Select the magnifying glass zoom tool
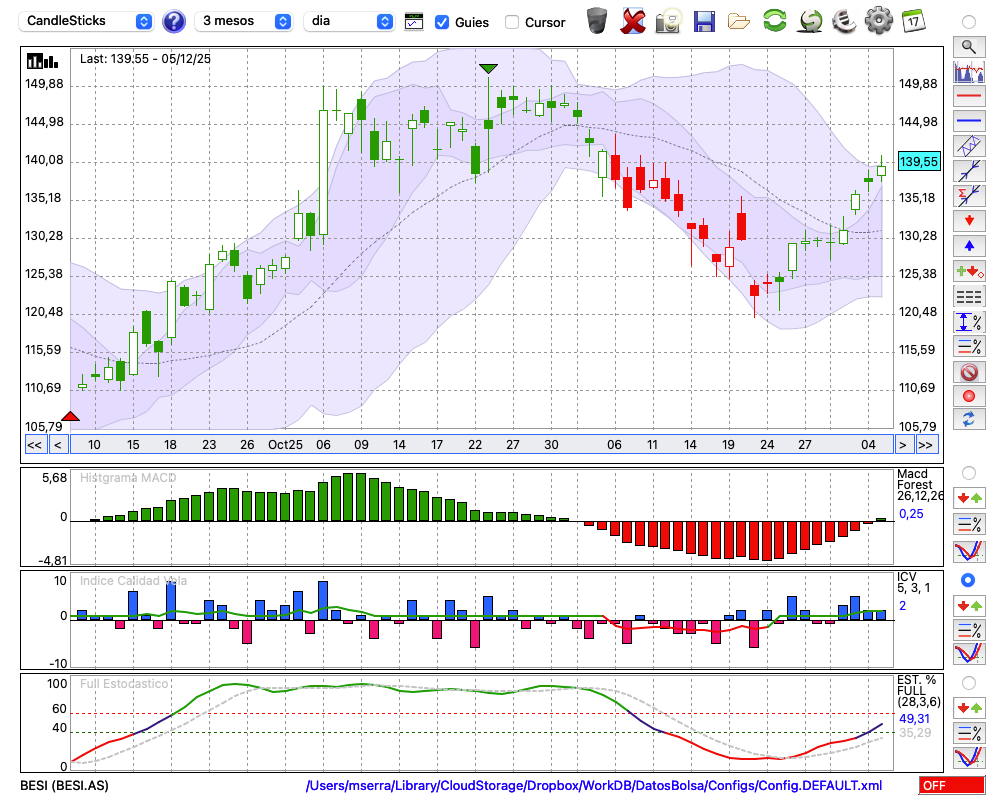The height and width of the screenshot is (800, 1000). coord(969,47)
